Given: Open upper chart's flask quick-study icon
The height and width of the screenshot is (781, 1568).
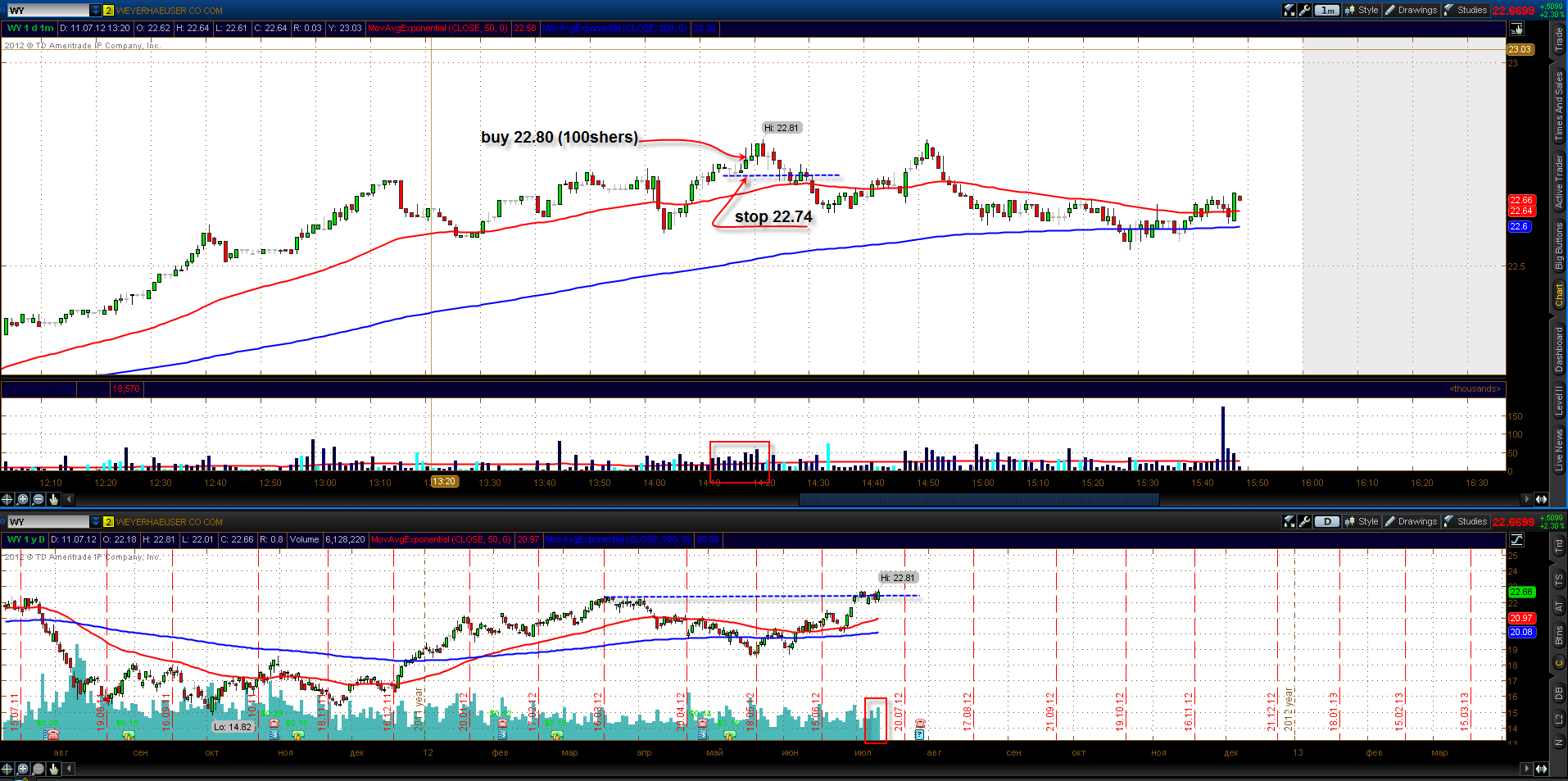Looking at the screenshot, I should pyautogui.click(x=1289, y=11).
